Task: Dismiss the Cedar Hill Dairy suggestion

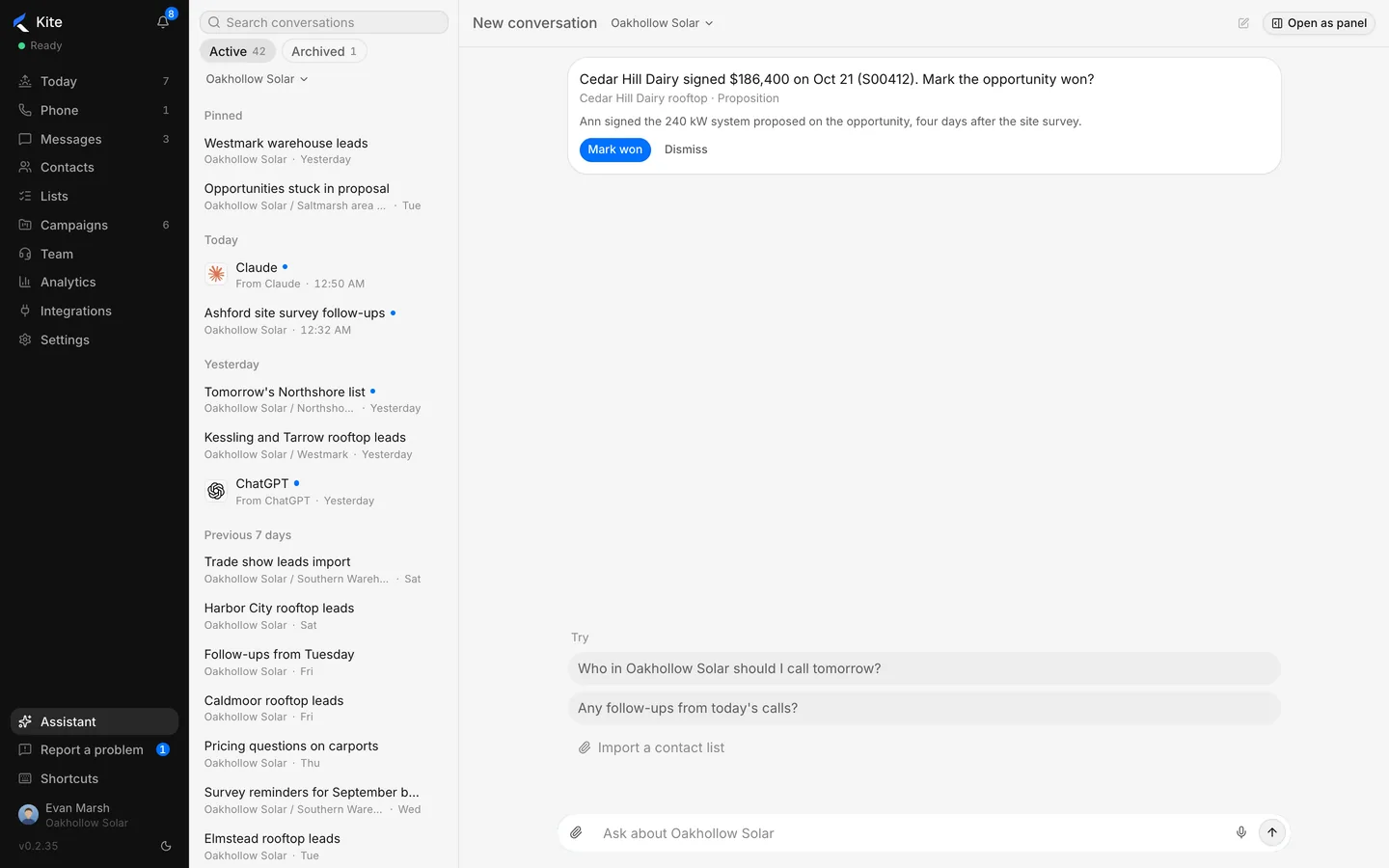Action: [686, 149]
